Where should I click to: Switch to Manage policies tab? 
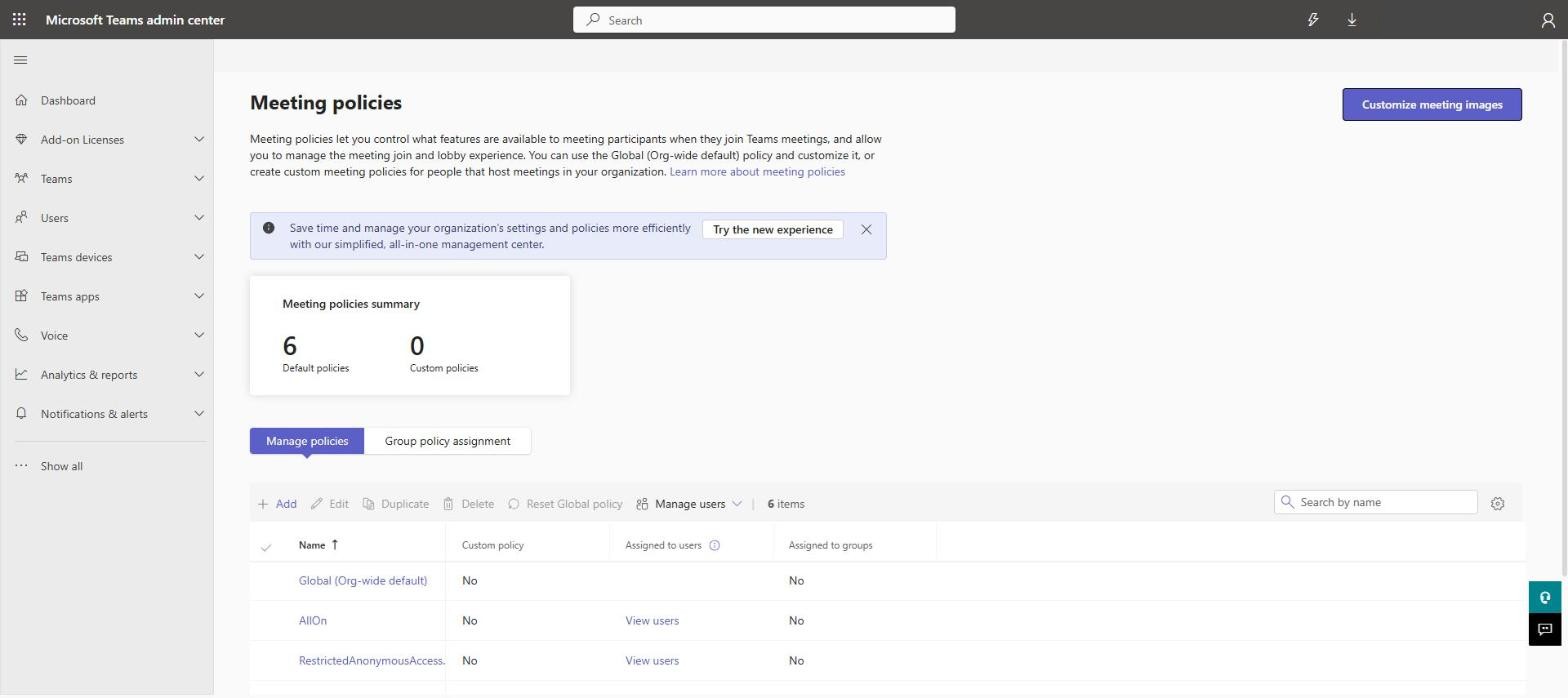307,441
